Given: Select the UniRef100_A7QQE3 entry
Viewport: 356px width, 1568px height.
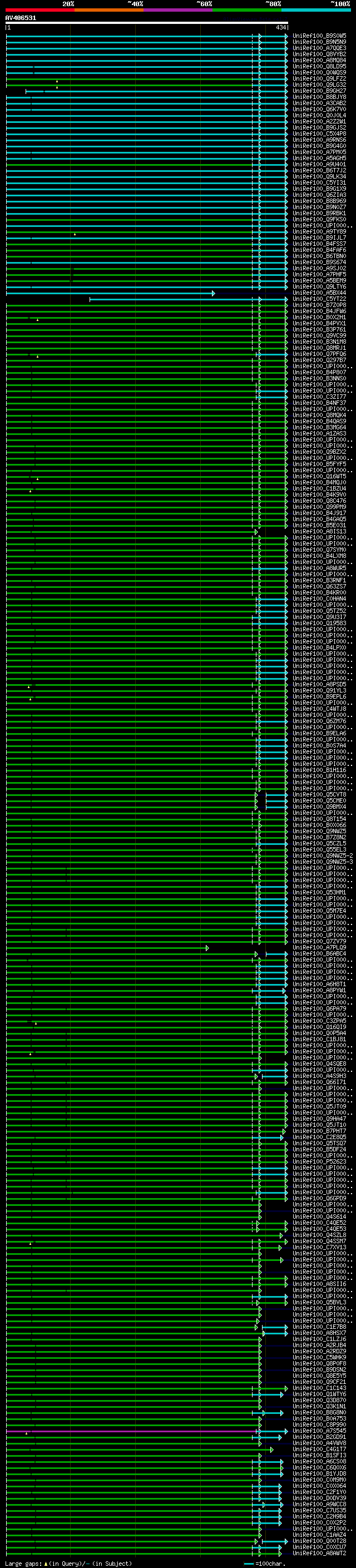Looking at the screenshot, I should [319, 48].
